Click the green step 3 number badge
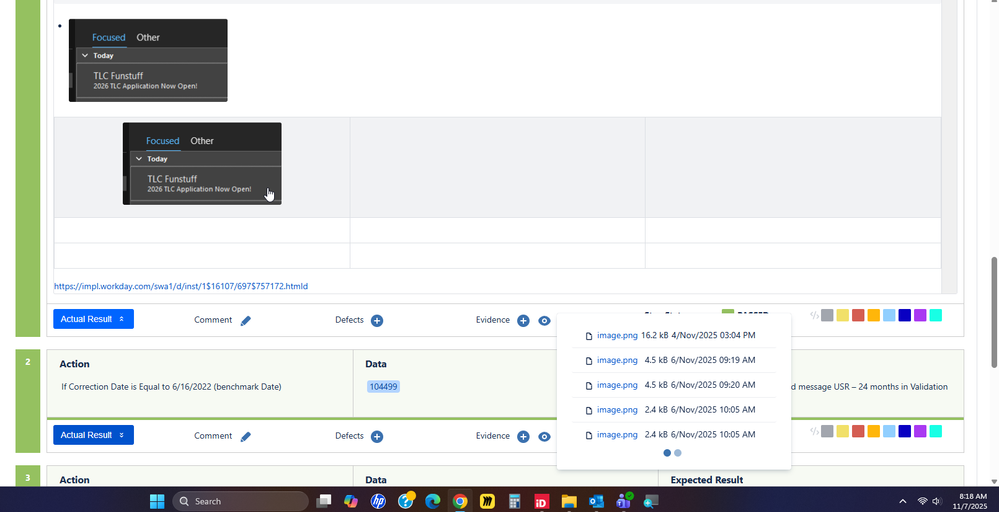The image size is (999, 512). (27, 476)
